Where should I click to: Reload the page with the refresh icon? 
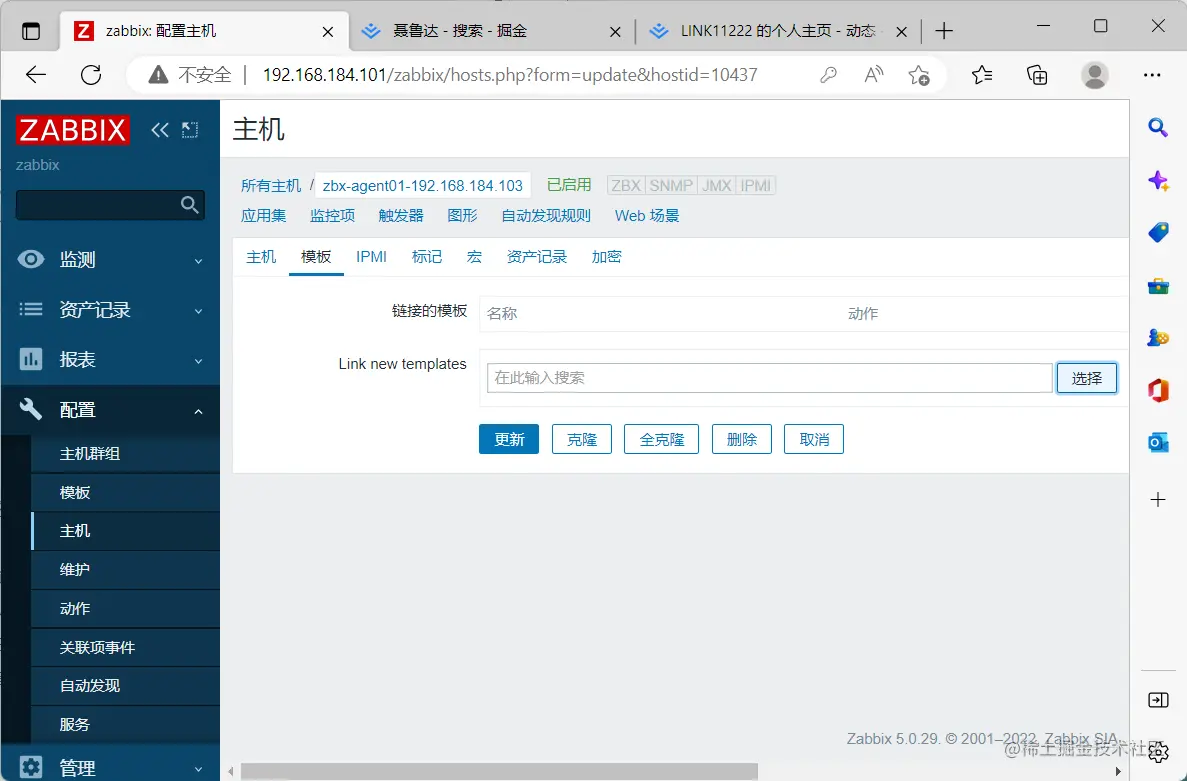click(91, 74)
